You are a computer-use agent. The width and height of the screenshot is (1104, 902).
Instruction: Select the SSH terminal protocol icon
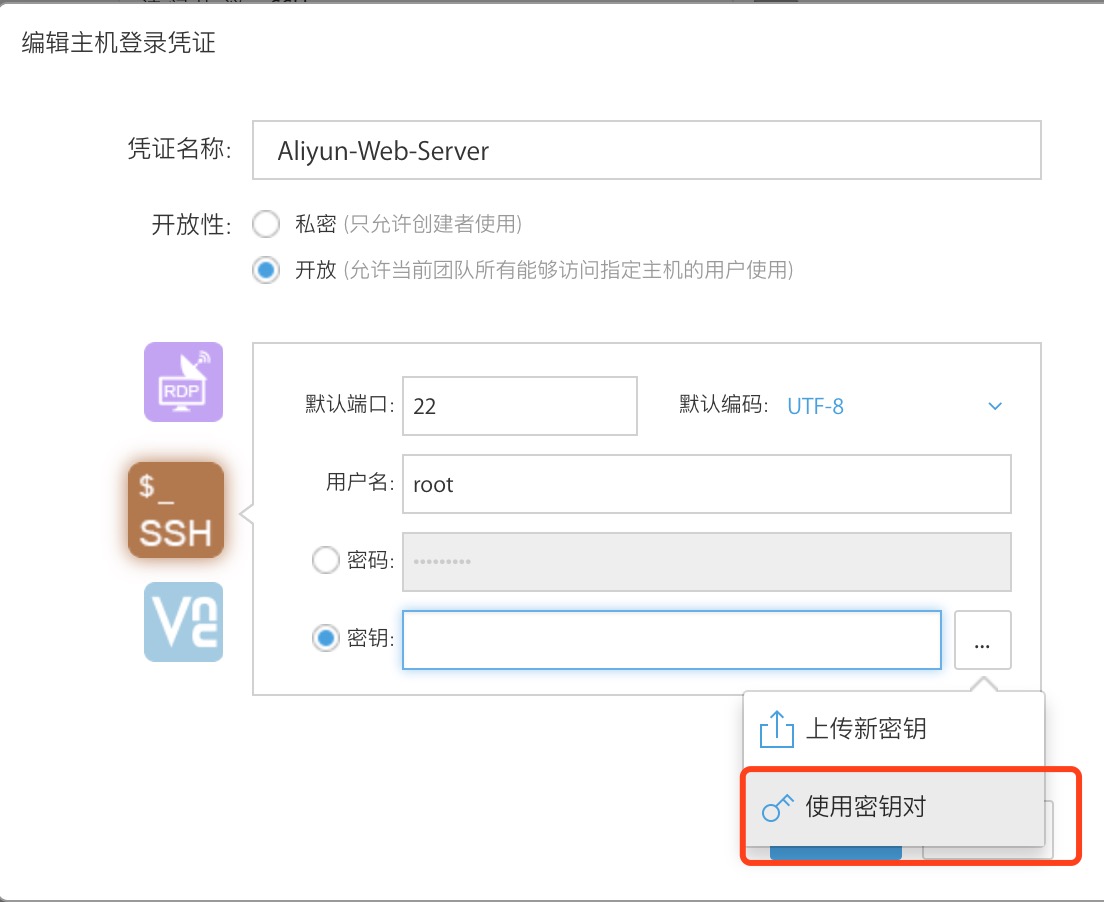tap(176, 510)
